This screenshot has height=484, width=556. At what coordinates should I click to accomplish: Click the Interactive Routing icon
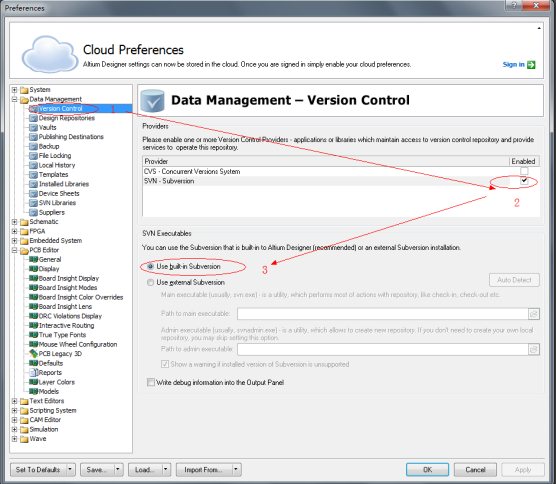point(33,326)
